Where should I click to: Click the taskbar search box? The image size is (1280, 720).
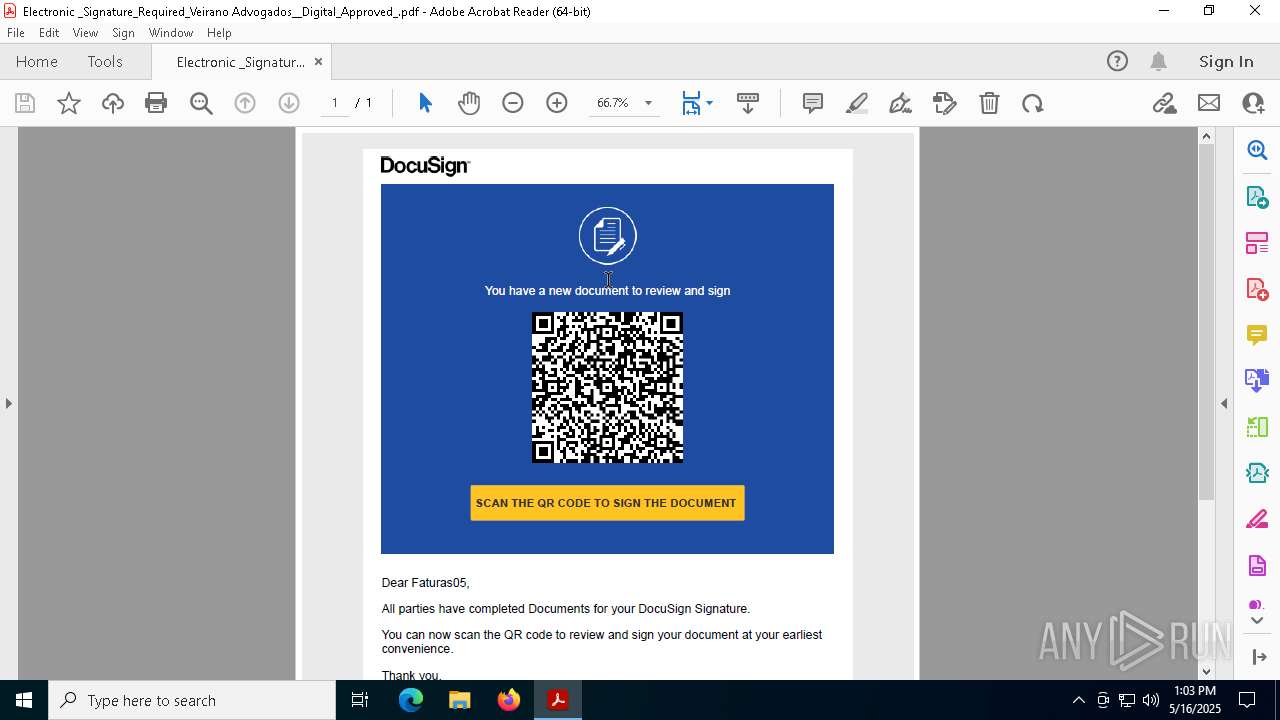(x=192, y=700)
